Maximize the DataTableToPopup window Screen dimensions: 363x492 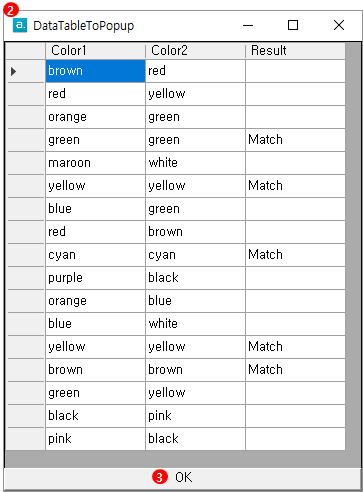pos(293,25)
